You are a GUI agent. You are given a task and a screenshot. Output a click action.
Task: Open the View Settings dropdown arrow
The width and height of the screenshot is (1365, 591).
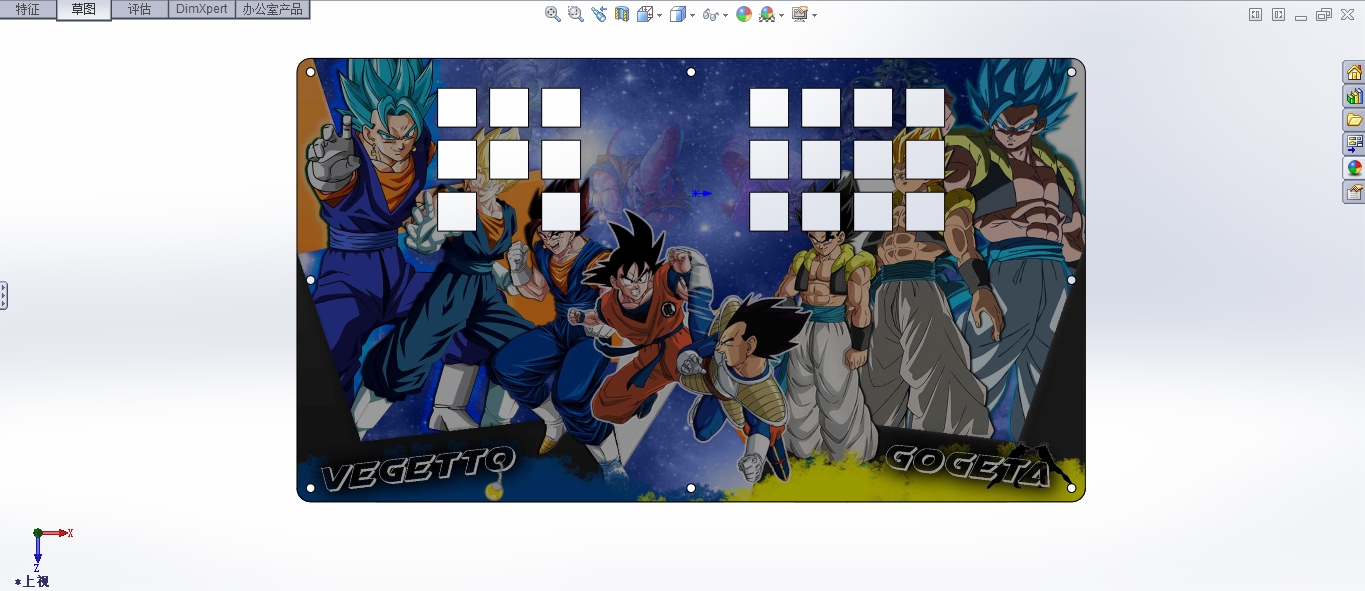[814, 15]
